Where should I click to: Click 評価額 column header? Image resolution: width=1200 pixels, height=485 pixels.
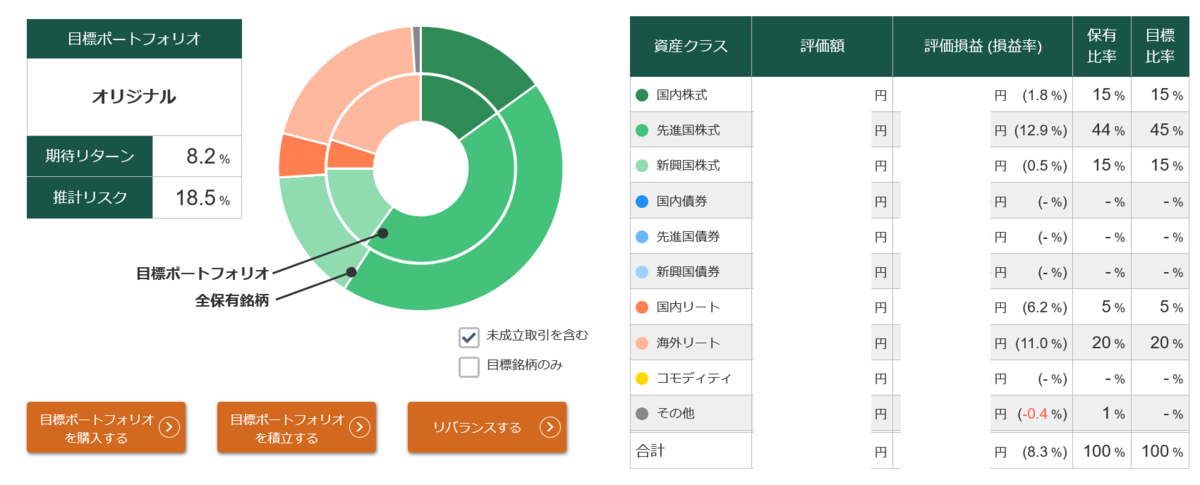(822, 46)
